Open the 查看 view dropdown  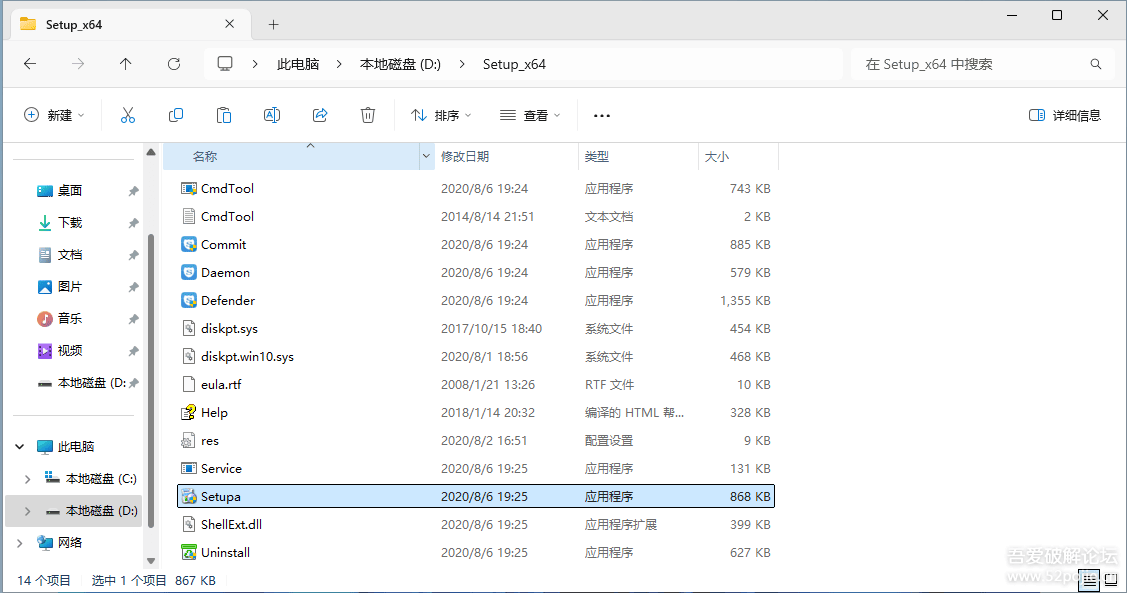[530, 115]
